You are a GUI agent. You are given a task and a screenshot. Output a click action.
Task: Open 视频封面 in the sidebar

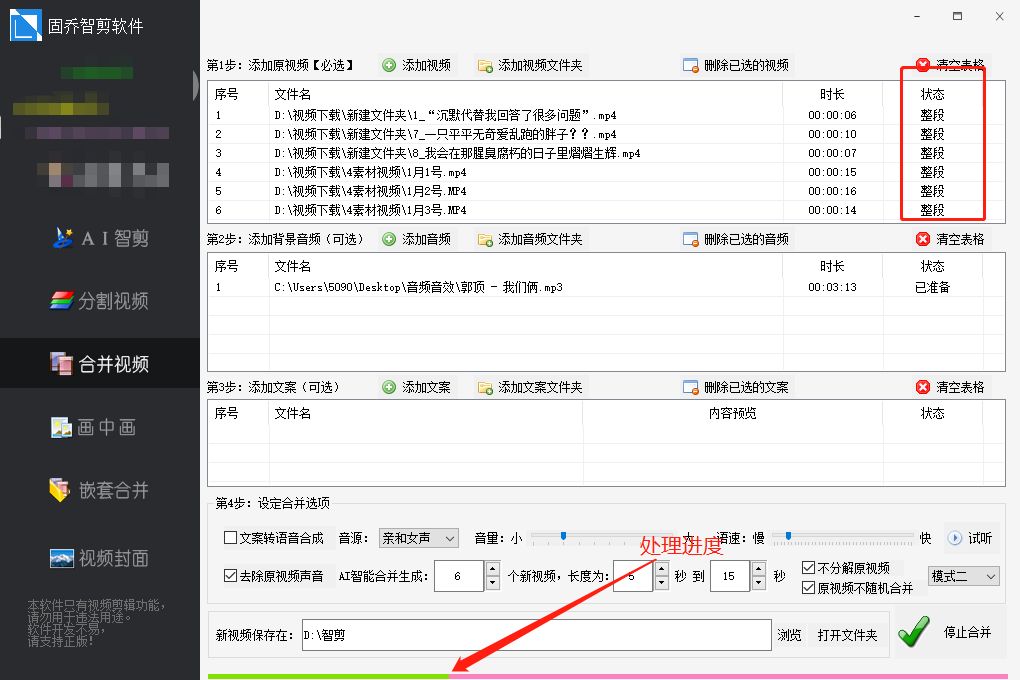(x=100, y=558)
